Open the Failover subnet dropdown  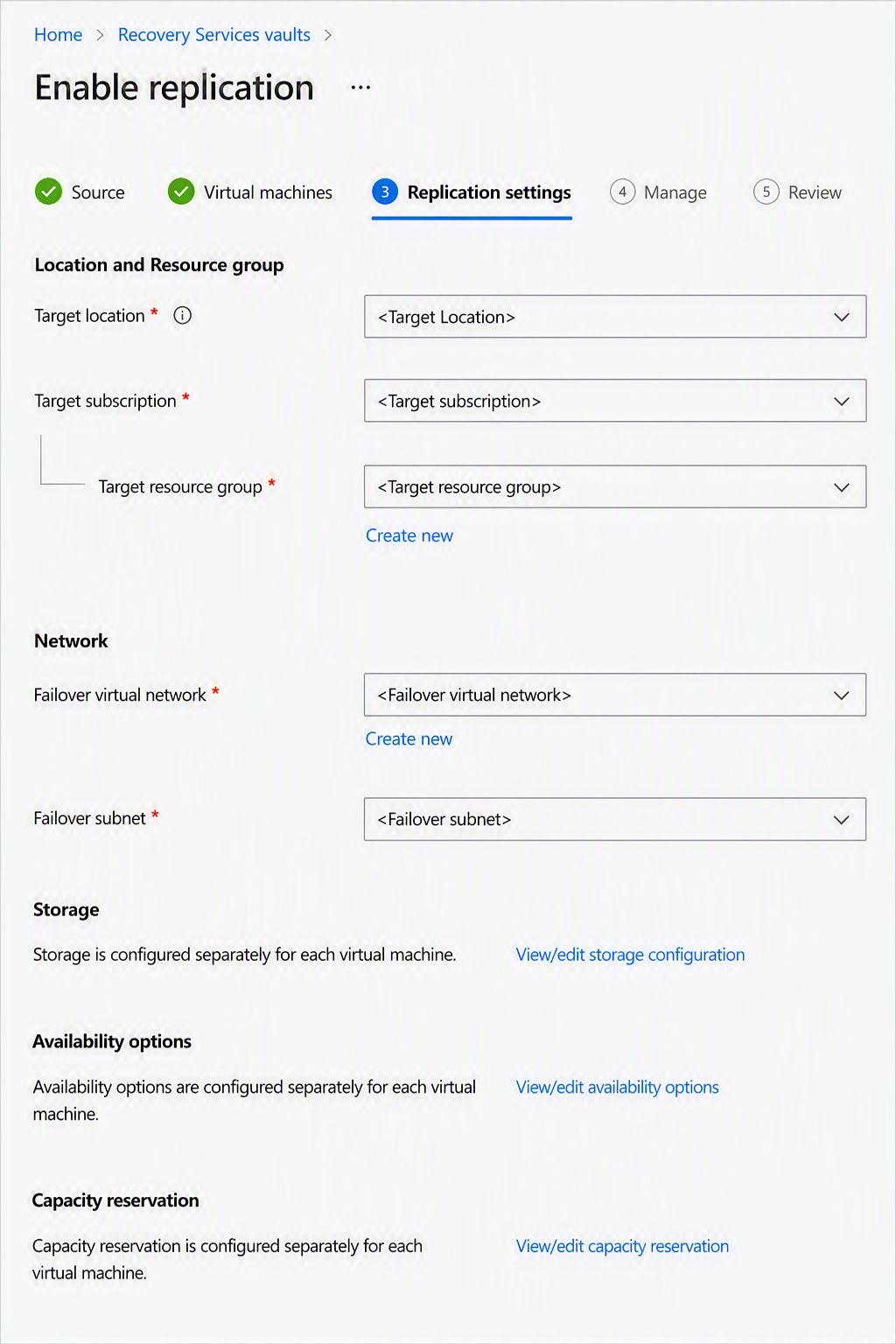[615, 819]
